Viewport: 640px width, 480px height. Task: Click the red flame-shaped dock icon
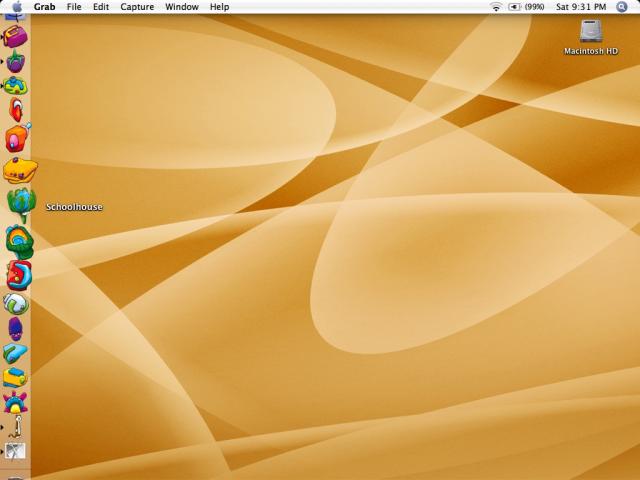click(16, 109)
